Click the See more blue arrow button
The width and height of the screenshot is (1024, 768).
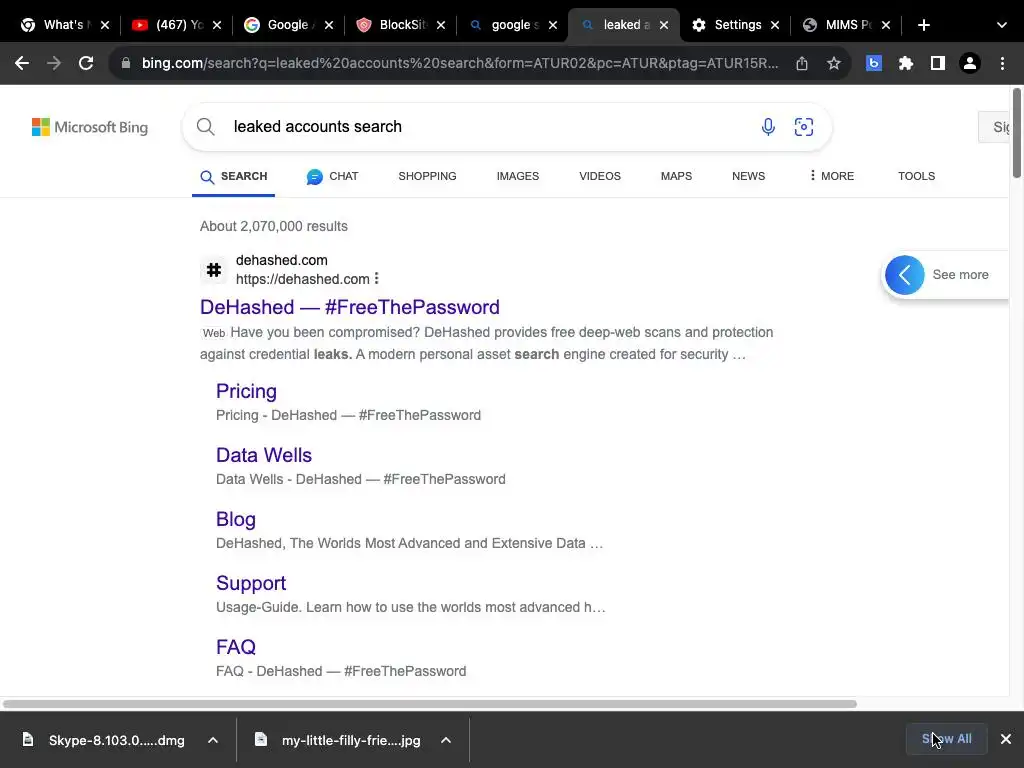[x=904, y=275]
